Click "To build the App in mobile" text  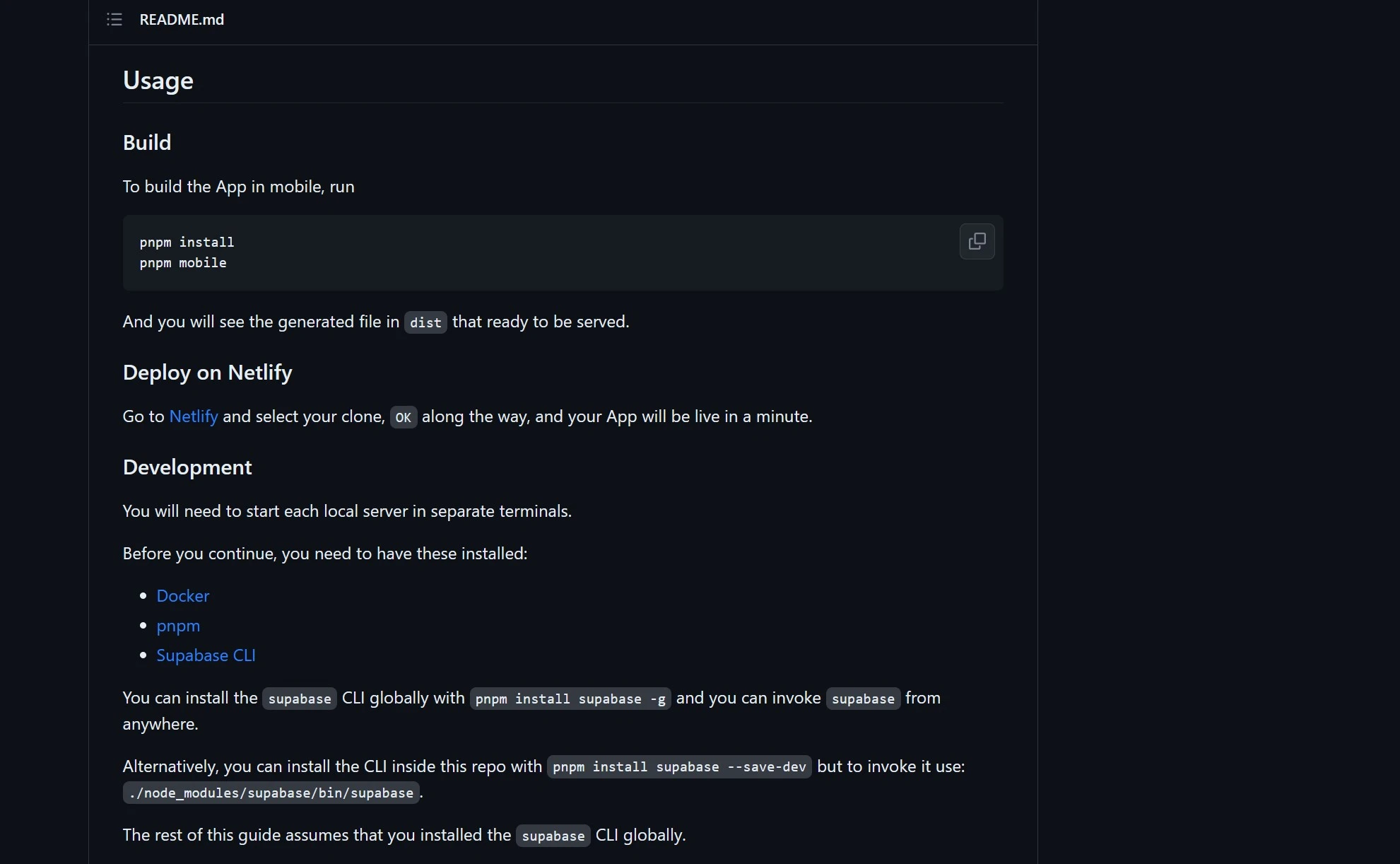[x=238, y=187]
